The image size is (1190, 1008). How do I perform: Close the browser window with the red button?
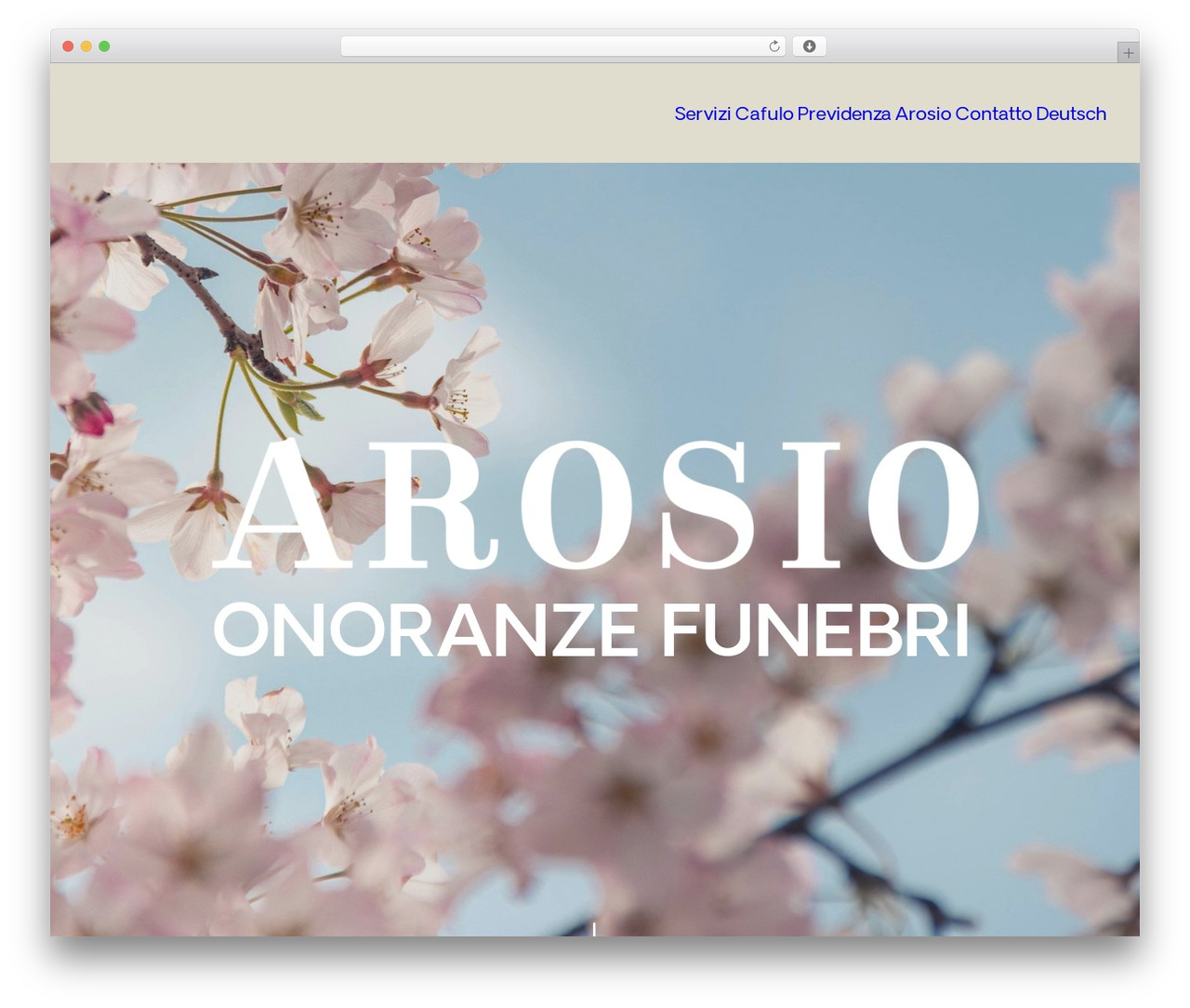coord(68,46)
